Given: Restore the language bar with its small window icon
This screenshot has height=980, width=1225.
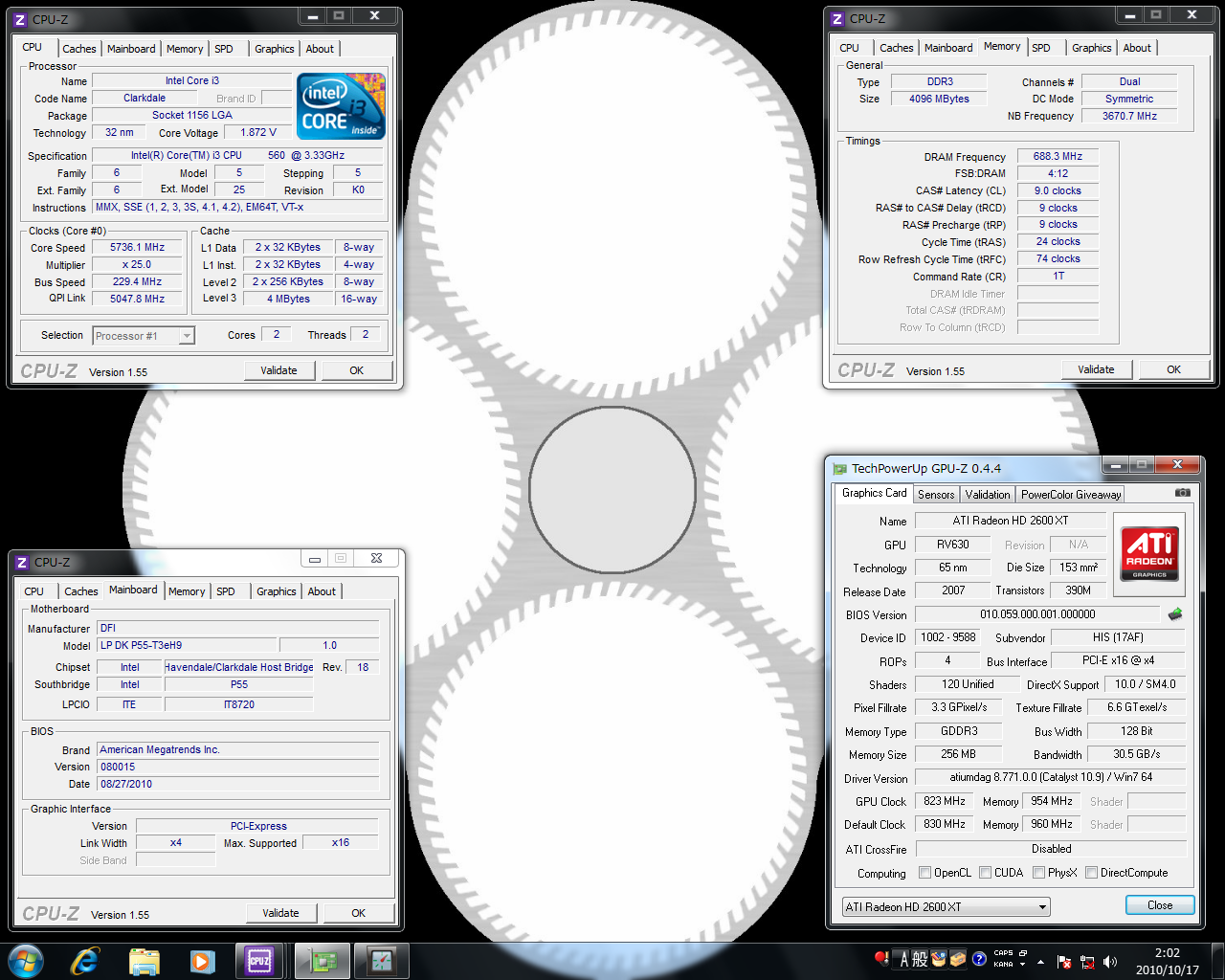Looking at the screenshot, I should point(1023,953).
